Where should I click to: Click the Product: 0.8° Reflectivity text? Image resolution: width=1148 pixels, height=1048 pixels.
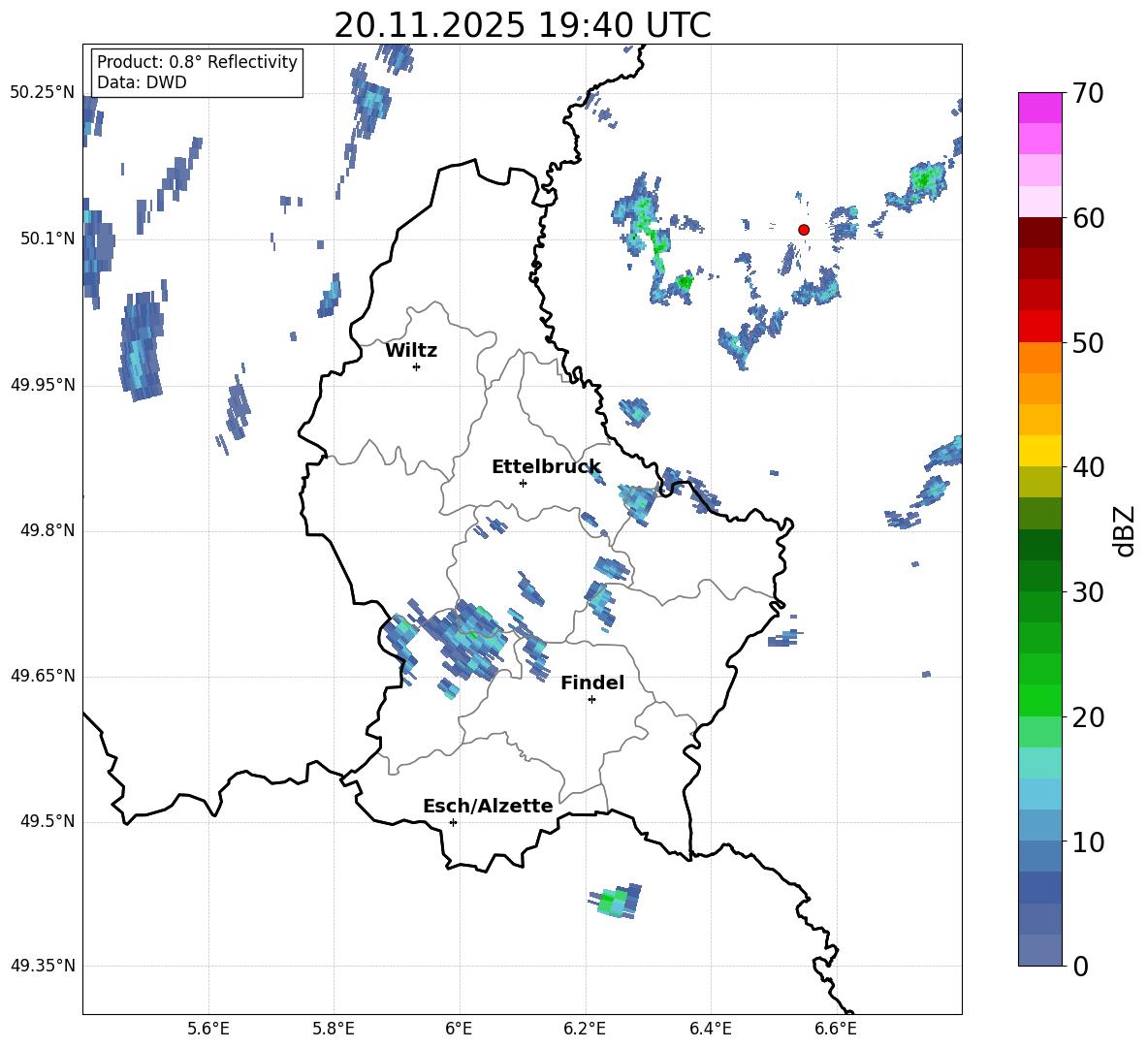[197, 62]
